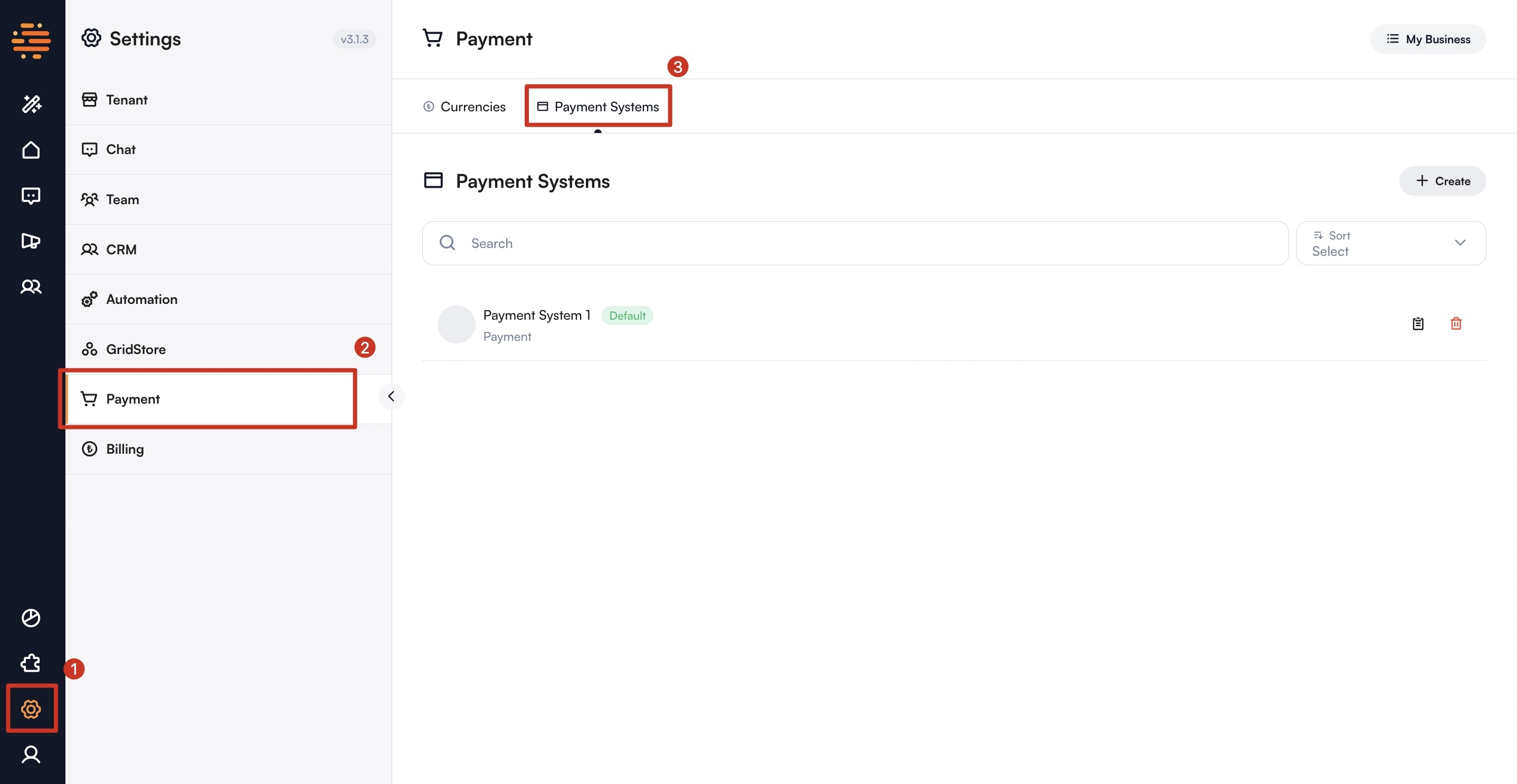
Task: Open the chat bubble icon in left rail
Action: point(31,195)
